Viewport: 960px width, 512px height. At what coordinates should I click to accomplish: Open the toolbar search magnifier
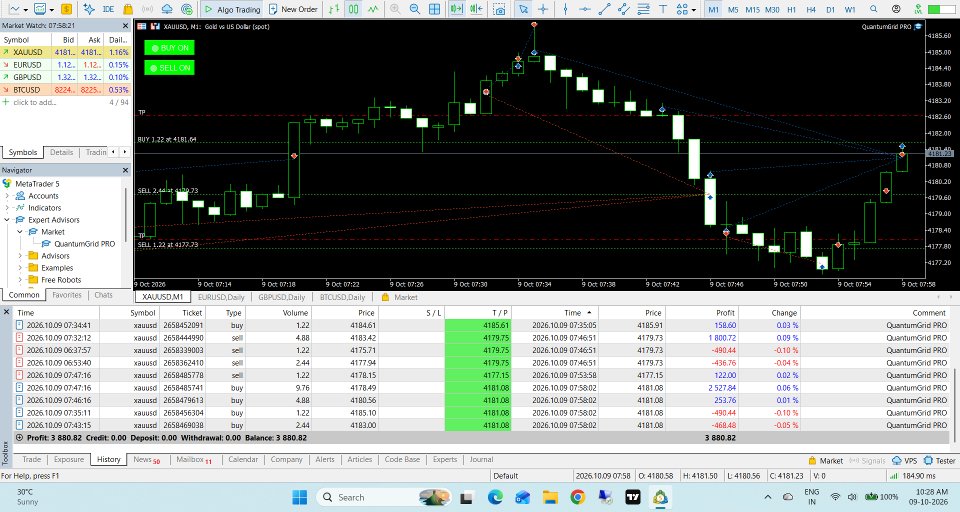(x=874, y=9)
